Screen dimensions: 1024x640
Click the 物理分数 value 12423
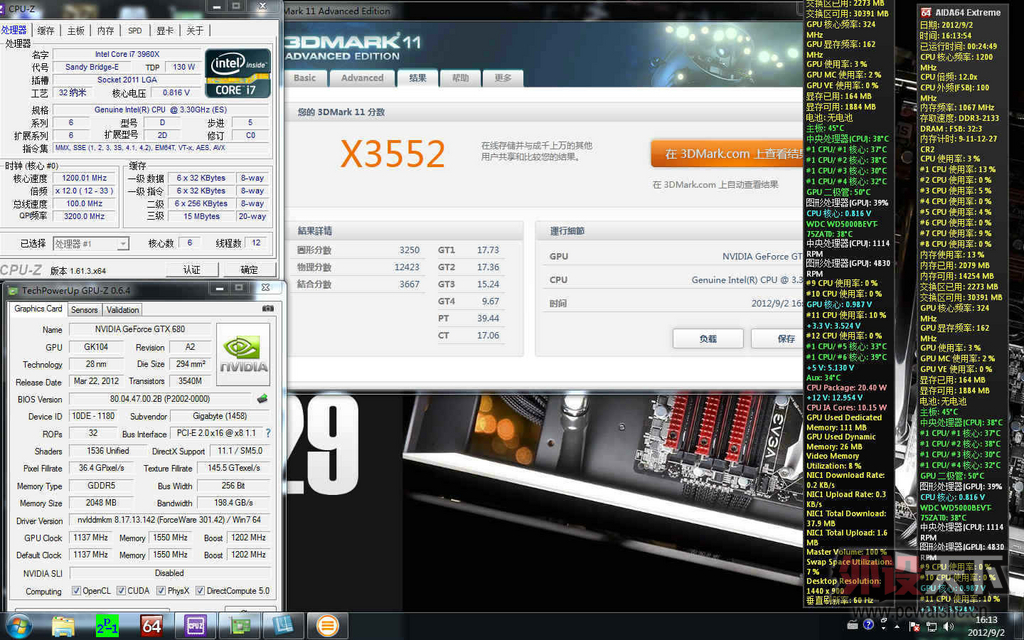pos(407,267)
